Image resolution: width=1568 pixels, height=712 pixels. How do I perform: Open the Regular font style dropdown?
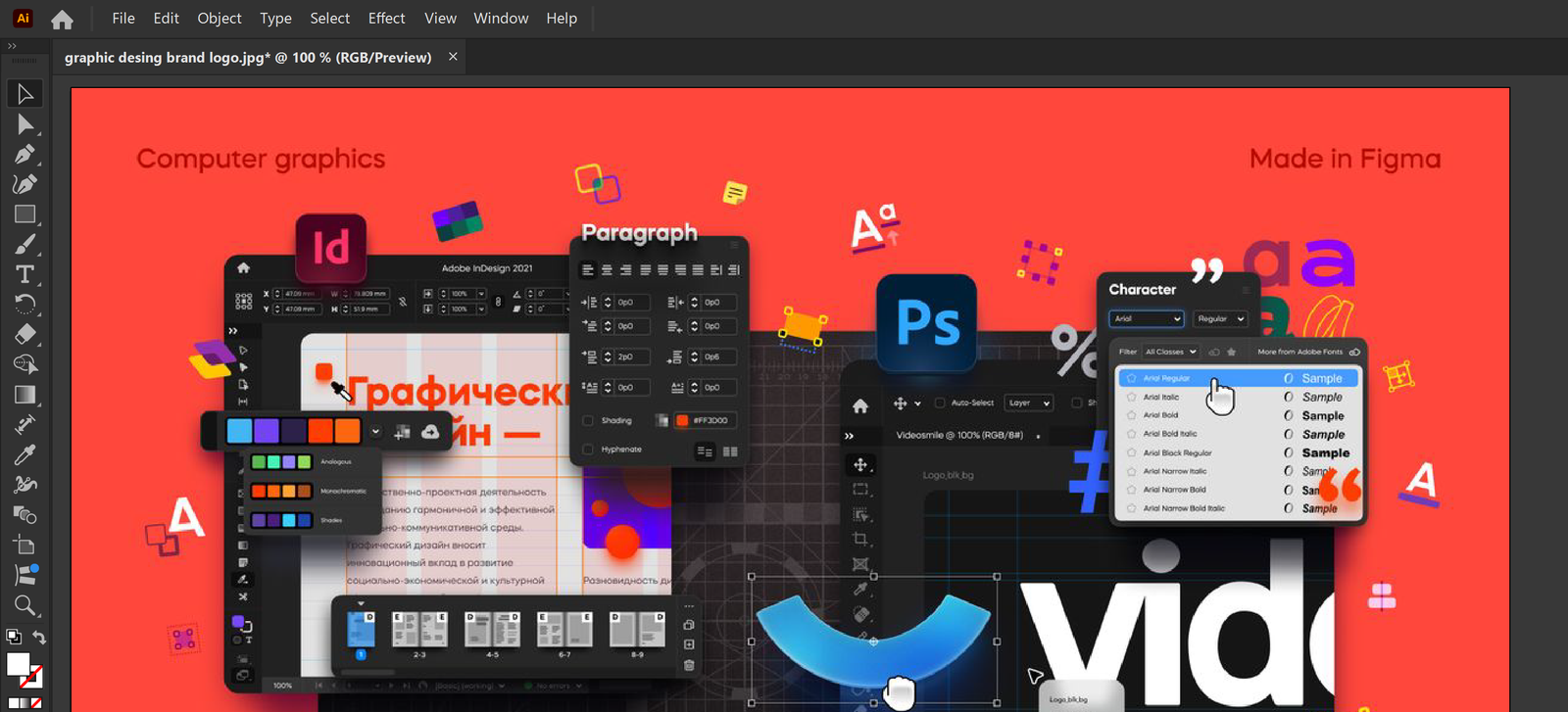1220,319
